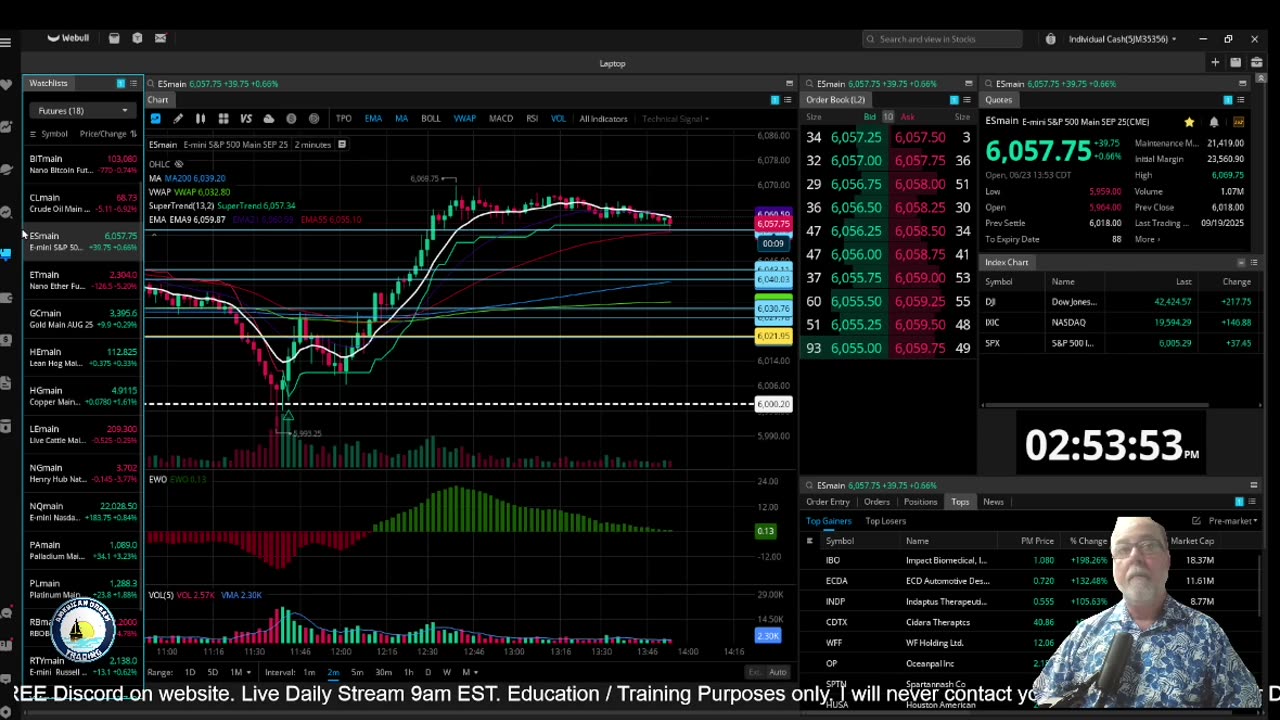
Task: Click the account shield icon in title bar
Action: (x=1050, y=39)
